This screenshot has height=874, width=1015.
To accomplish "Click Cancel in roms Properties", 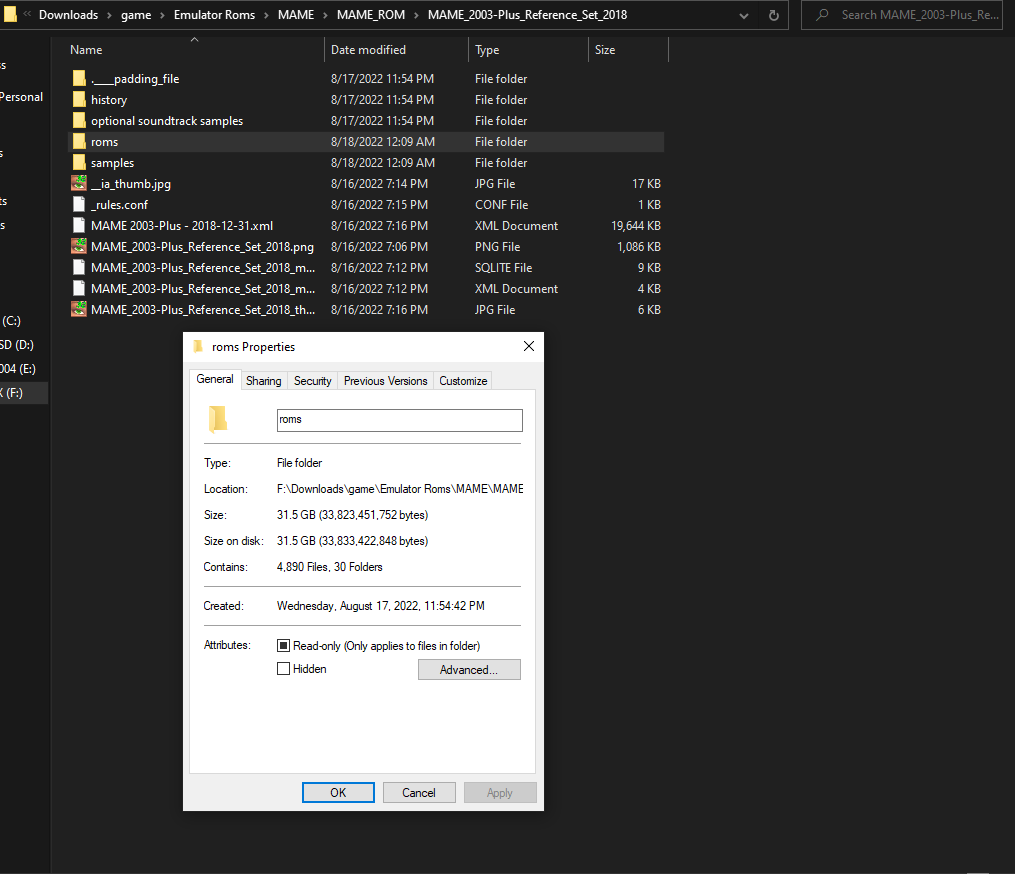I will (419, 792).
